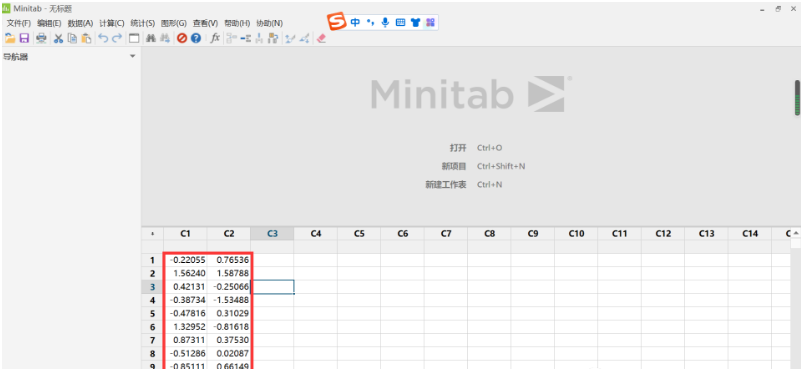Image resolution: width=807 pixels, height=369 pixels.
Task: Select column header C10
Action: 576,234
